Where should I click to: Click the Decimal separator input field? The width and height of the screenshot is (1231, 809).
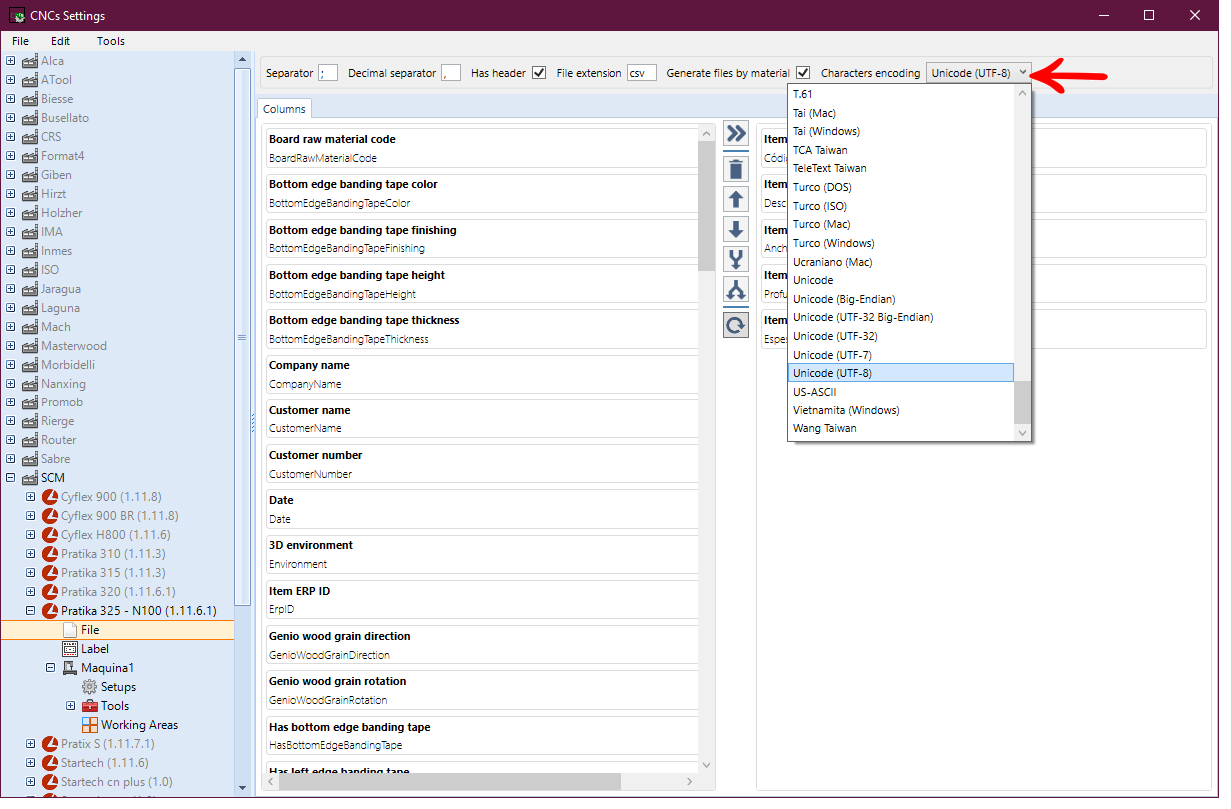pos(451,73)
